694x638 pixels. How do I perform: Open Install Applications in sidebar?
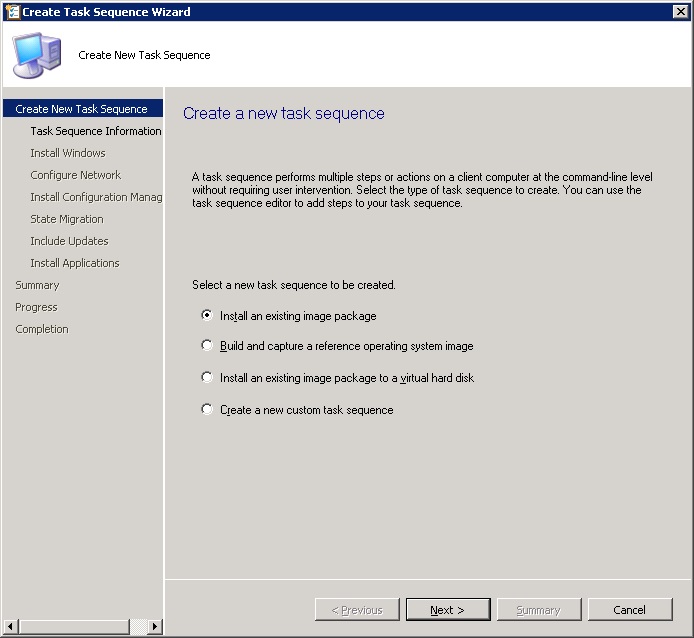point(74,263)
